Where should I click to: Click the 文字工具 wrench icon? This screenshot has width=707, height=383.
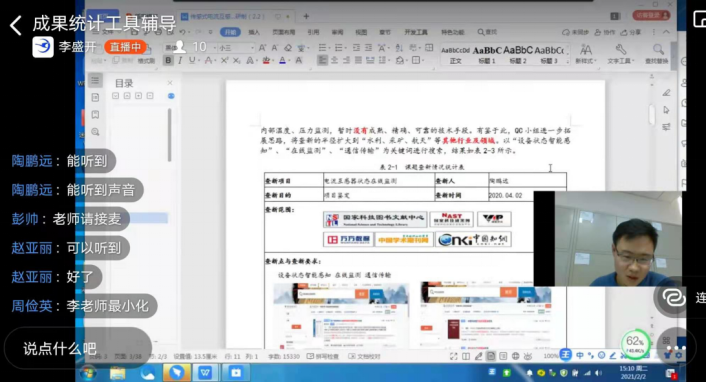tap(621, 50)
